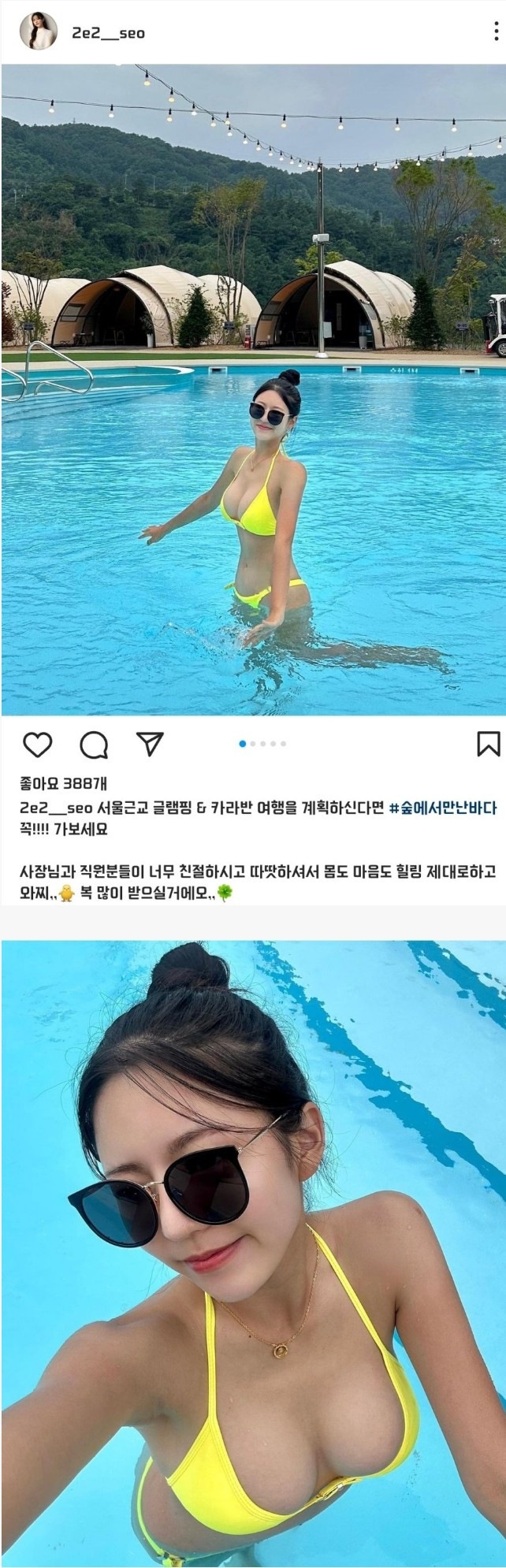506x1568 pixels.
Task: Open comments via the speech bubble icon
Action: [94, 744]
